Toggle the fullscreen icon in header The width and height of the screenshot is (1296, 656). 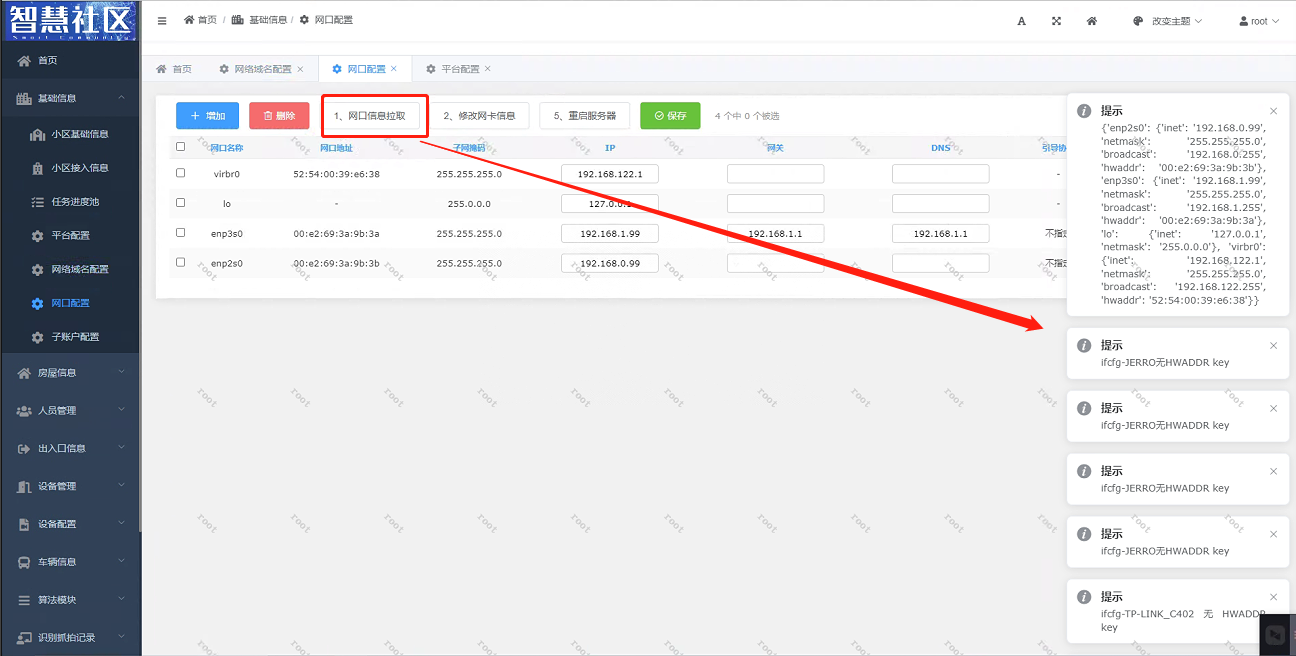click(1056, 21)
